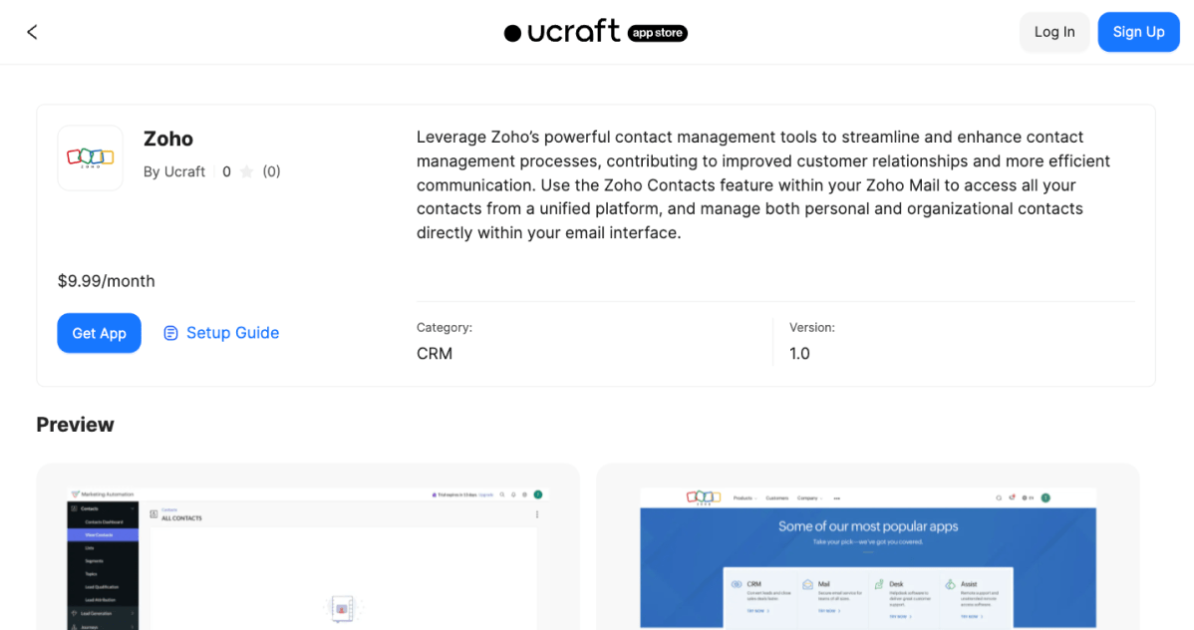Click the Ucraft app store logo
Screen dimensions: 1194x630
click(595, 31)
